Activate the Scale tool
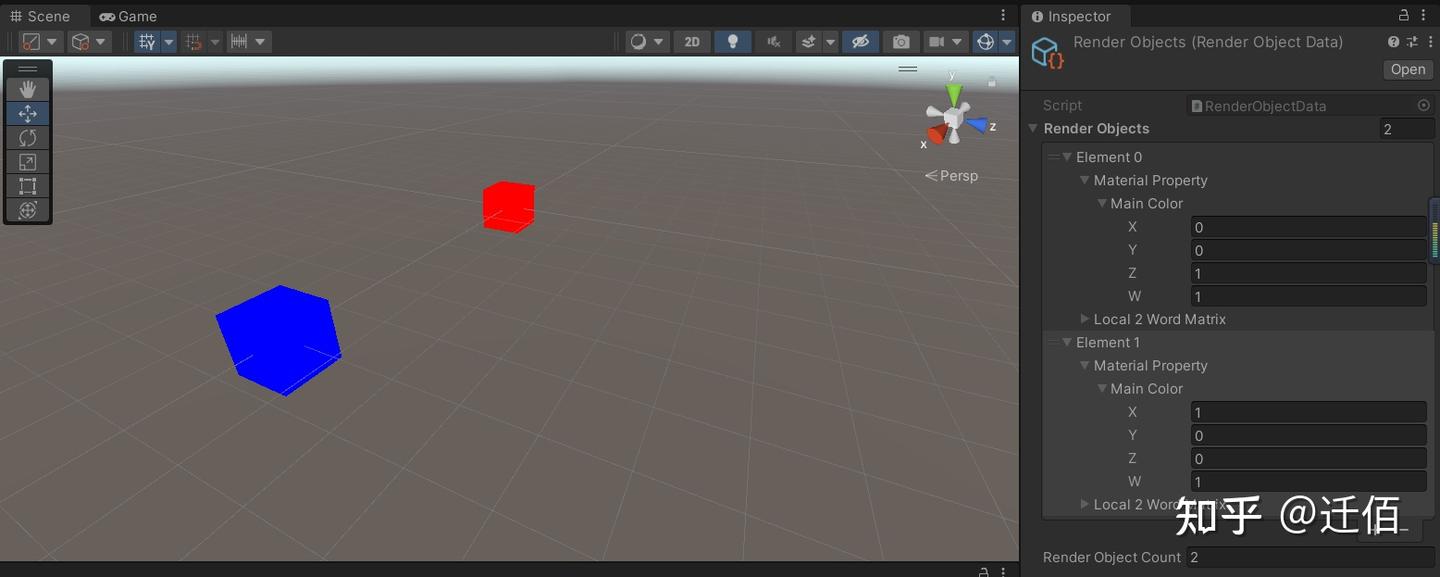1440x577 pixels. 27,161
